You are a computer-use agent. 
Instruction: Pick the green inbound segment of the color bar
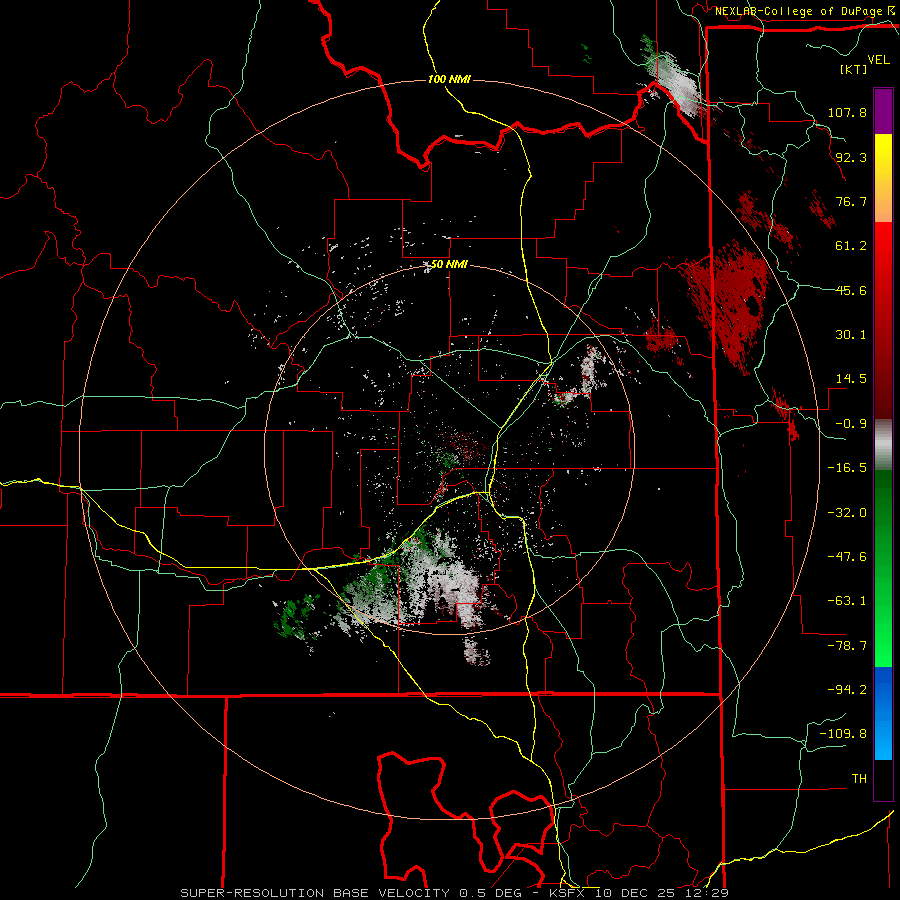tap(883, 568)
